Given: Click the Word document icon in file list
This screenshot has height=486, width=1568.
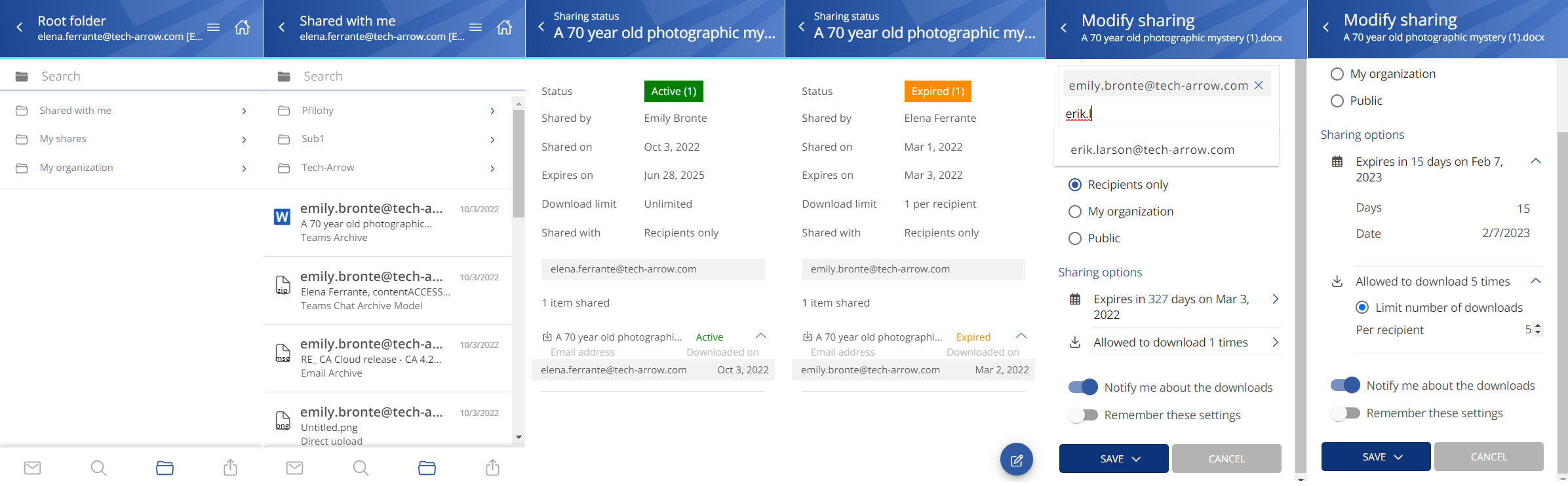Looking at the screenshot, I should 282,217.
